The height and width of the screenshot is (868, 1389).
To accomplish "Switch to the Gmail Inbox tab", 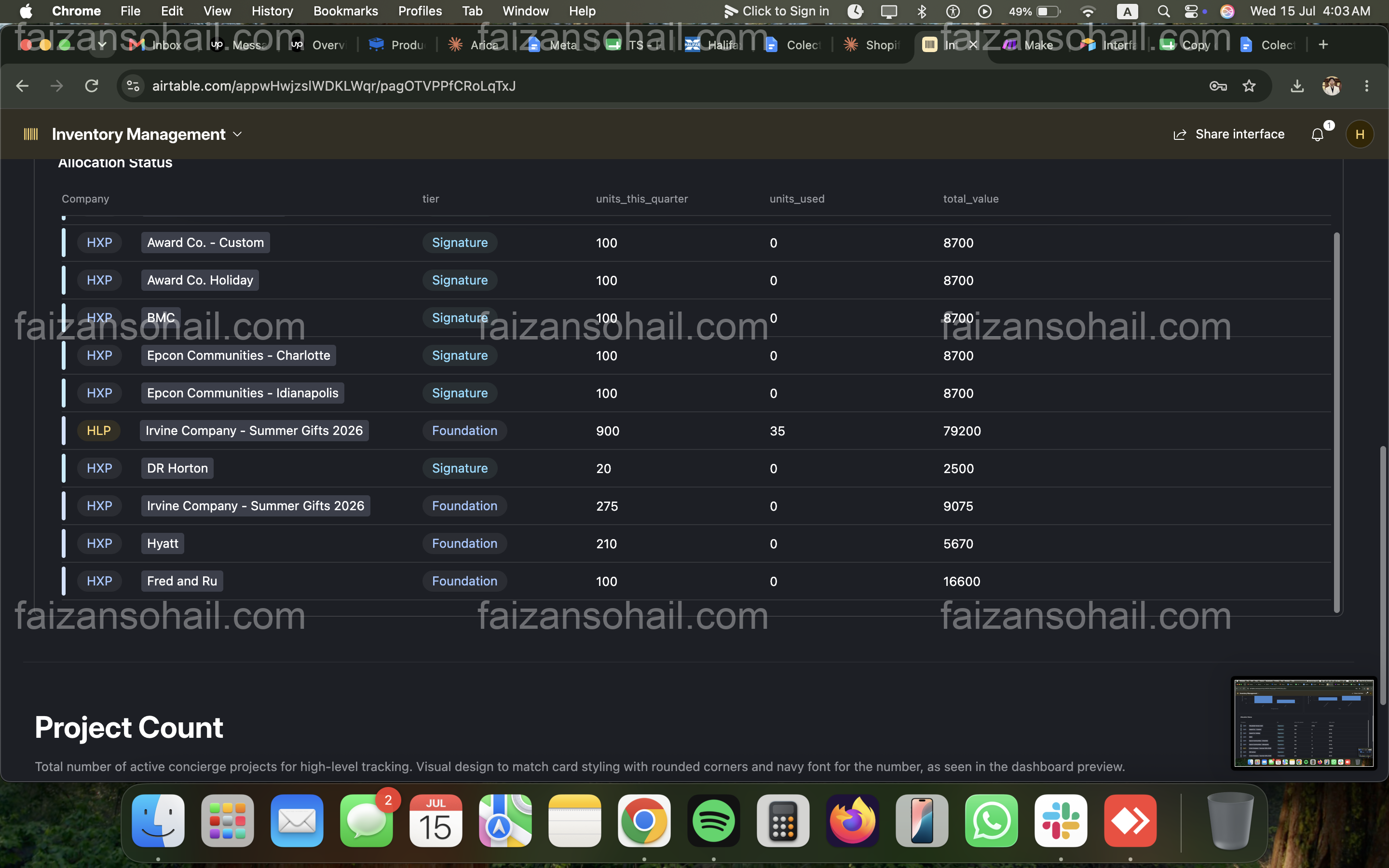I will 155,44.
